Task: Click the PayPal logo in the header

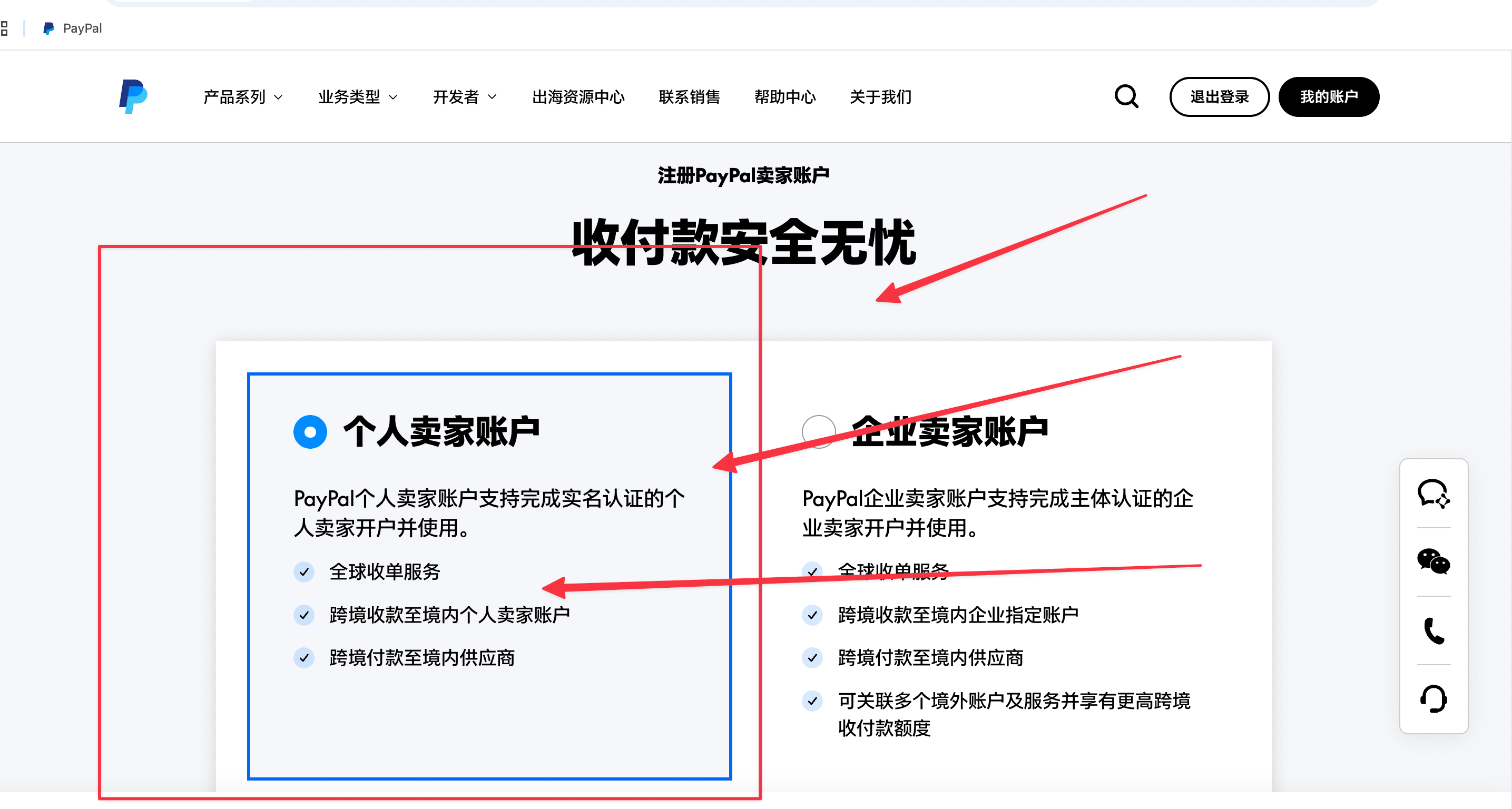Action: pos(133,96)
